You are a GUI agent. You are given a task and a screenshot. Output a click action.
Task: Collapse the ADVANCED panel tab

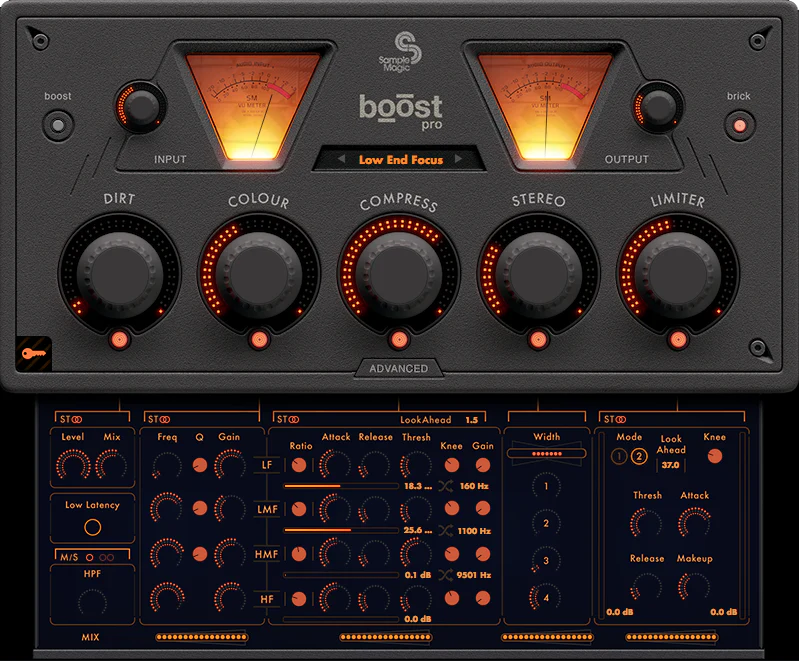[398, 368]
